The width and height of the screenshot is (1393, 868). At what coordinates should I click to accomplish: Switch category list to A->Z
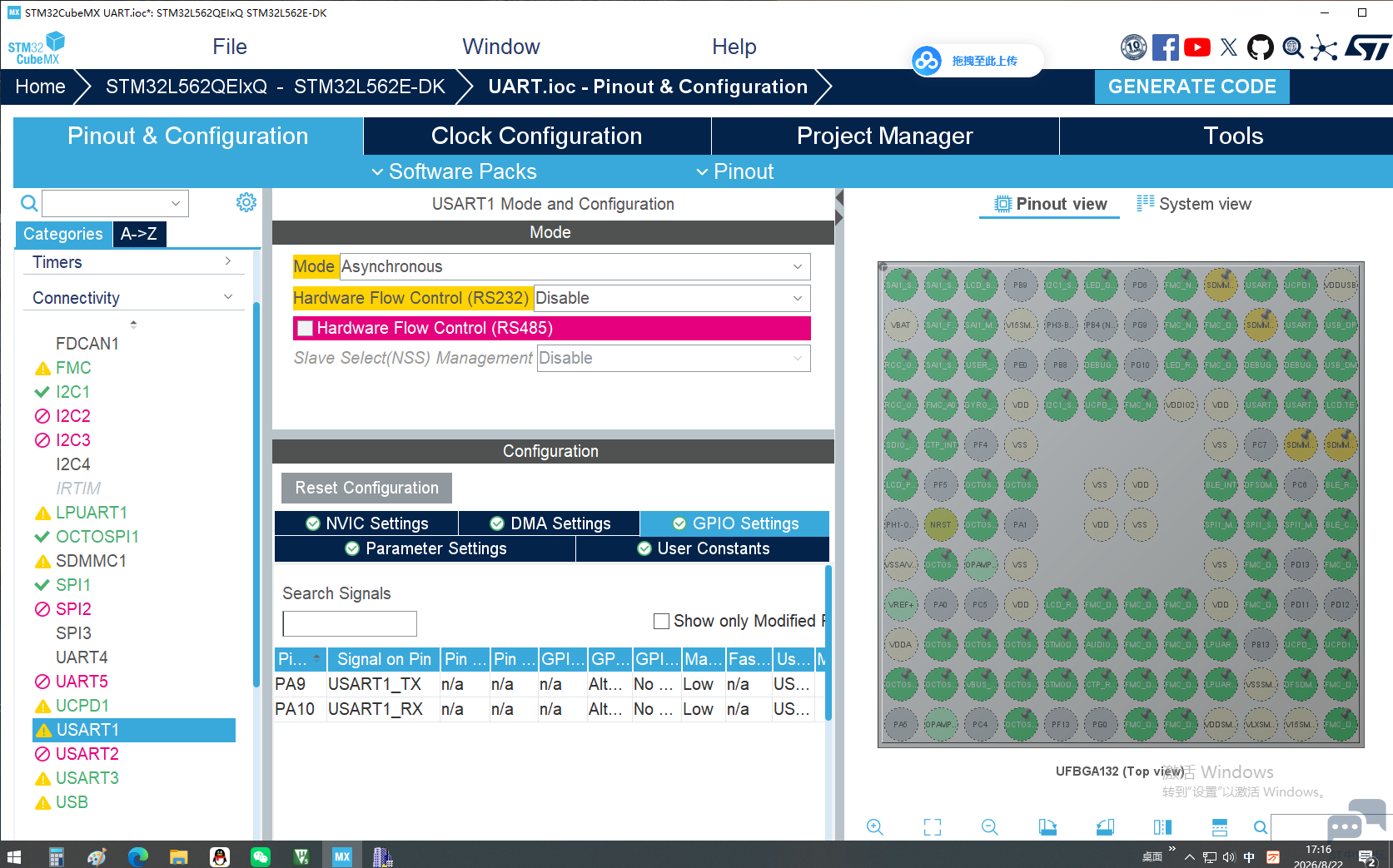pyautogui.click(x=138, y=234)
